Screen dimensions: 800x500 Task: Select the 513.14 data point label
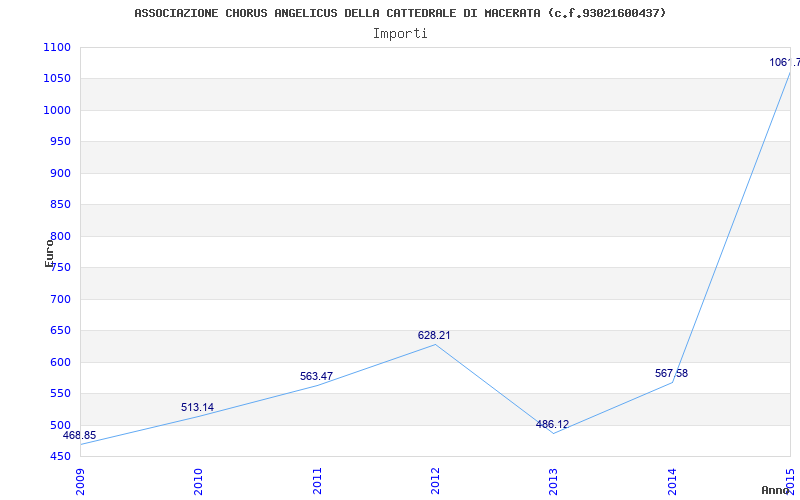coord(197,408)
